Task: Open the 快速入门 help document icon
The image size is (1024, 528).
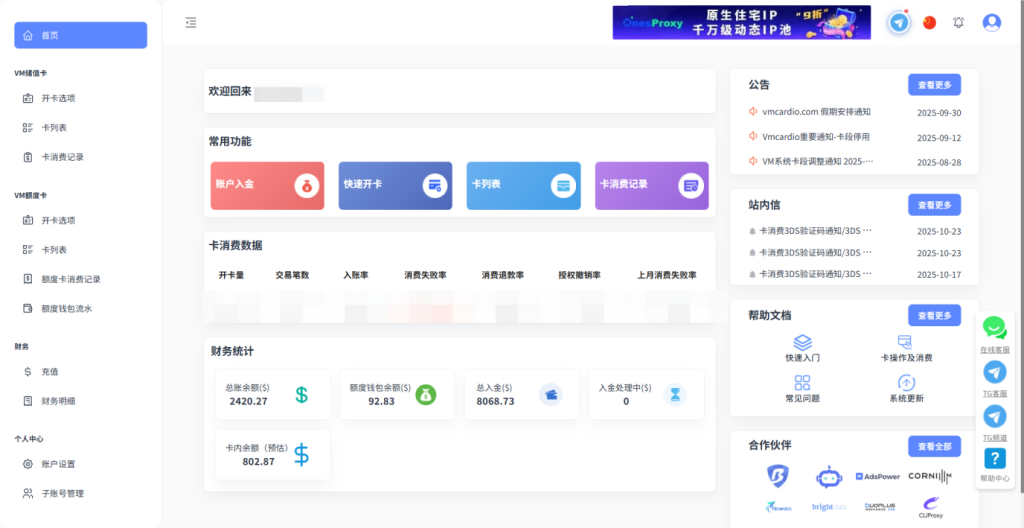Action: coord(802,342)
